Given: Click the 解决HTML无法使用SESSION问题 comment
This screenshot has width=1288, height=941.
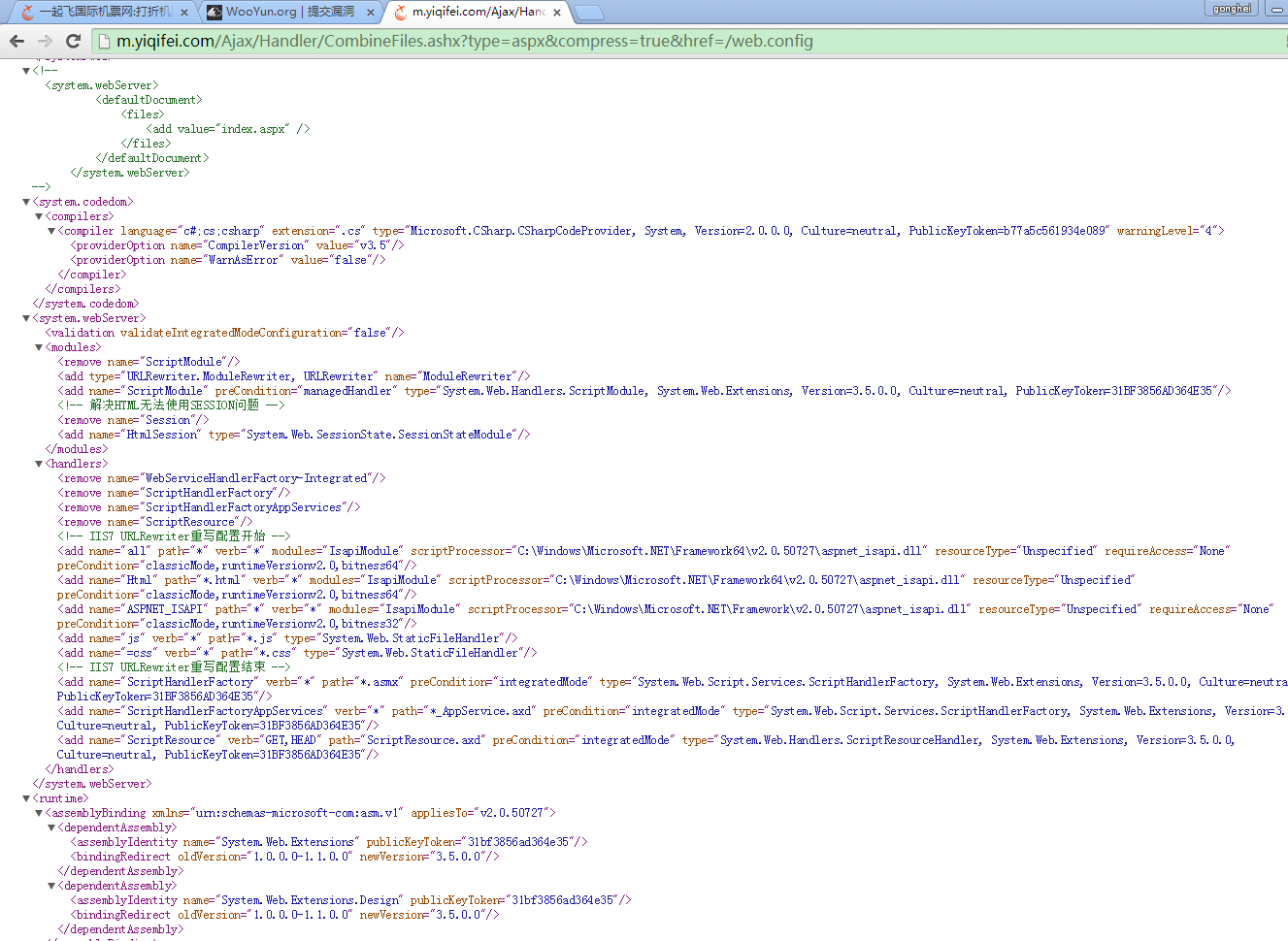Looking at the screenshot, I should [171, 406].
